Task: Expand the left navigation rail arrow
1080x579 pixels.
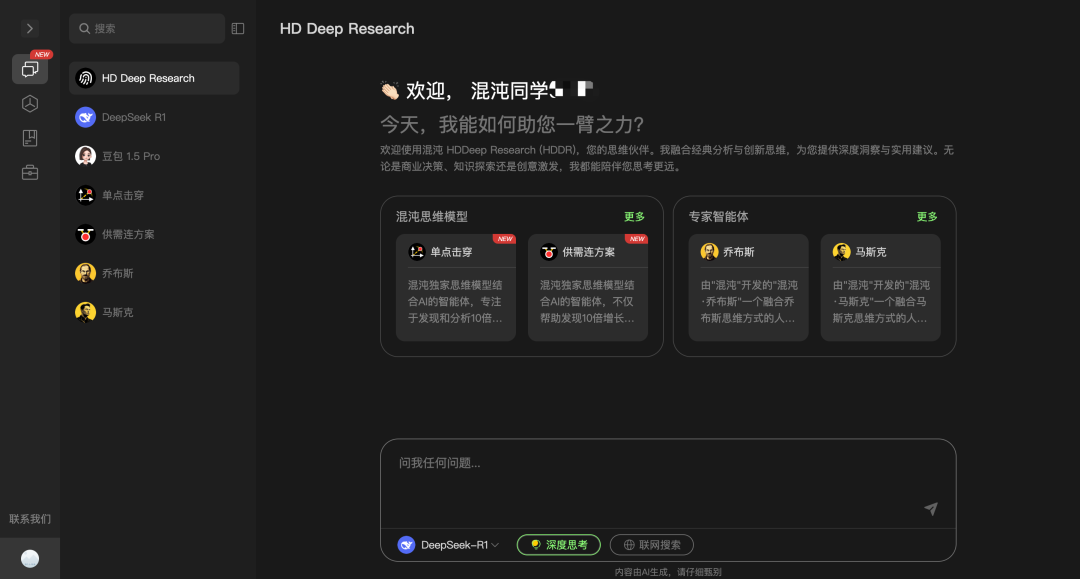Action: pyautogui.click(x=30, y=28)
